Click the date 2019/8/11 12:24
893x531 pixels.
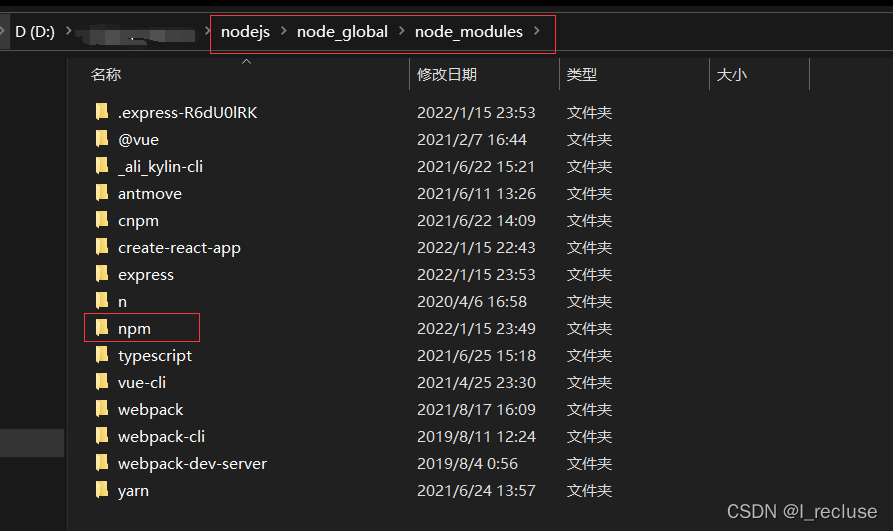[x=476, y=436]
